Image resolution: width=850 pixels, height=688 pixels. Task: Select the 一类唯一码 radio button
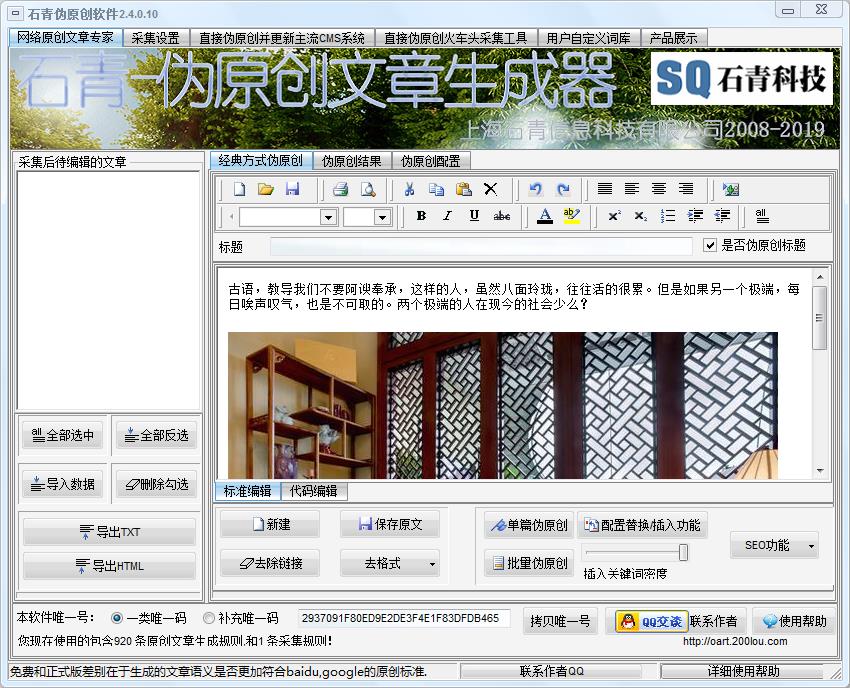tap(117, 619)
